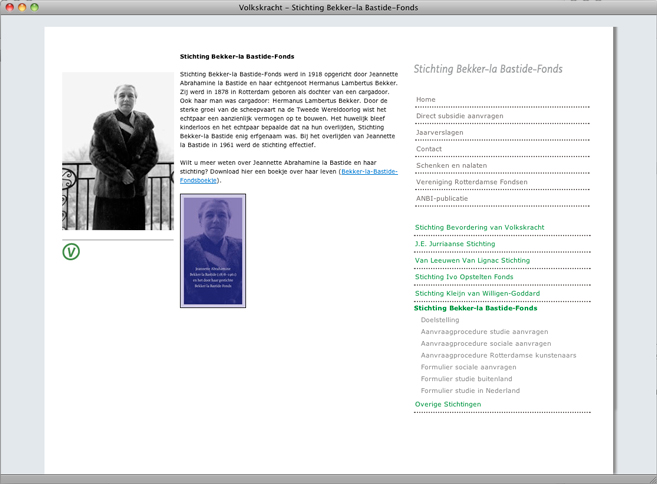Click the green Volkskracht V logo
The height and width of the screenshot is (484, 657).
coord(71,252)
